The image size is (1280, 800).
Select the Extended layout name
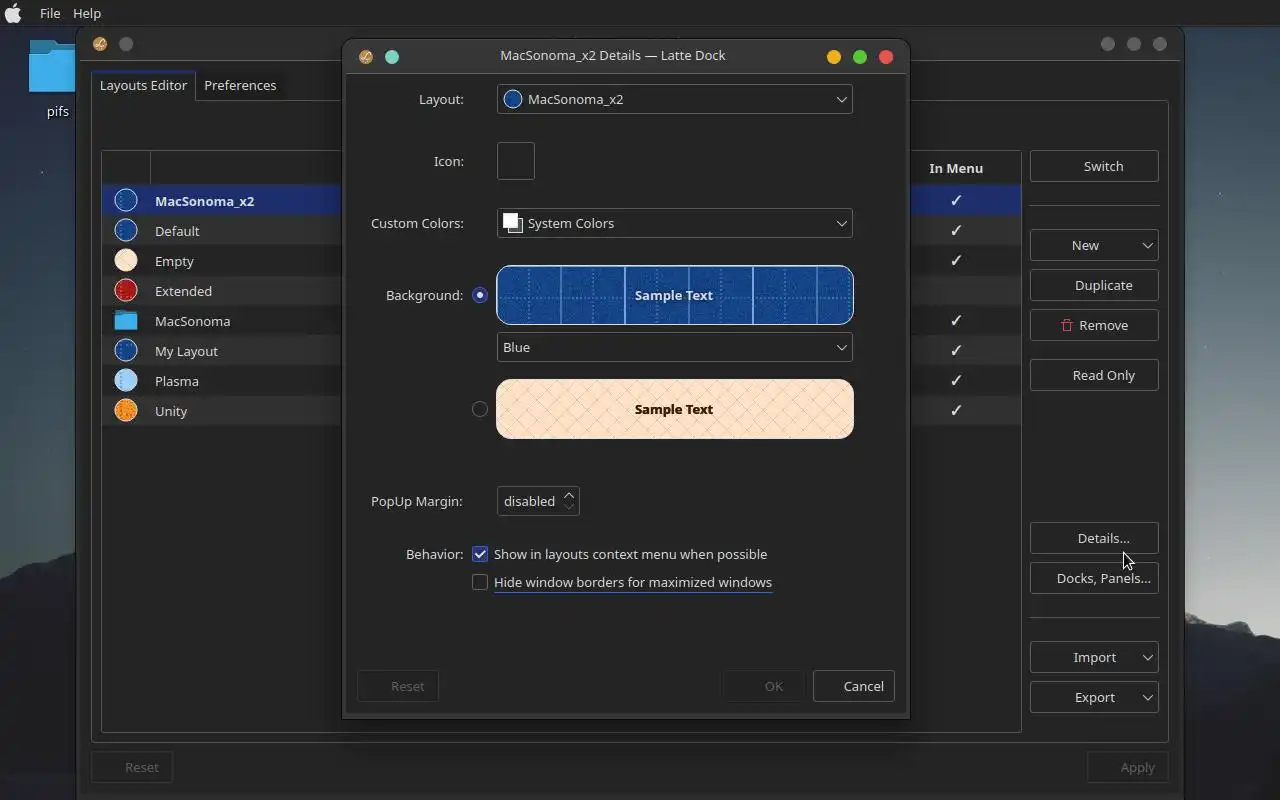tap(183, 291)
